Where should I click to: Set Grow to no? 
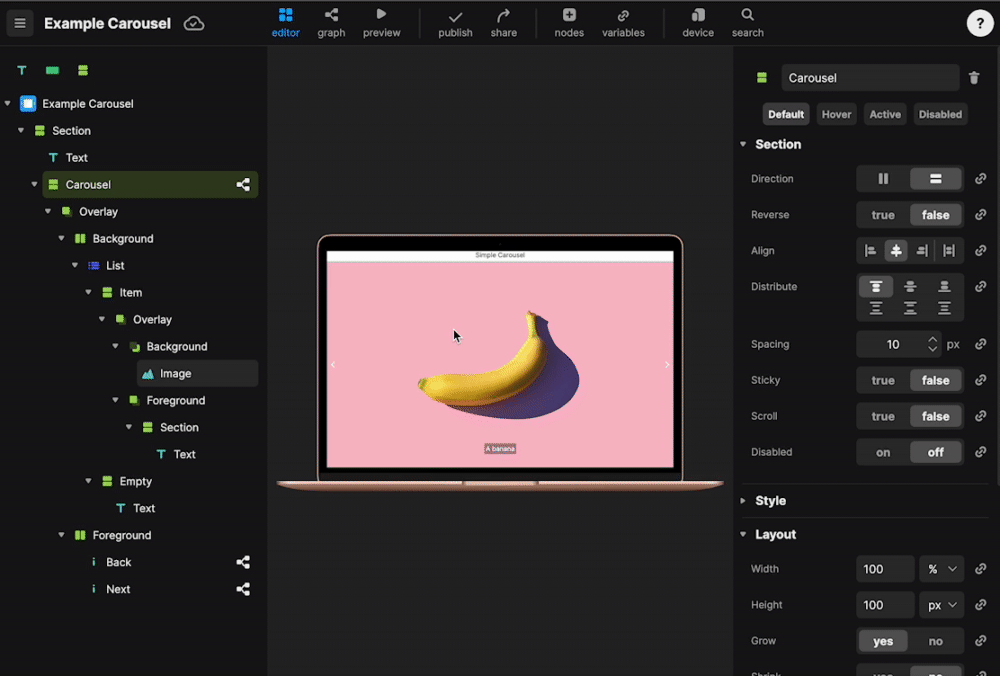click(936, 640)
